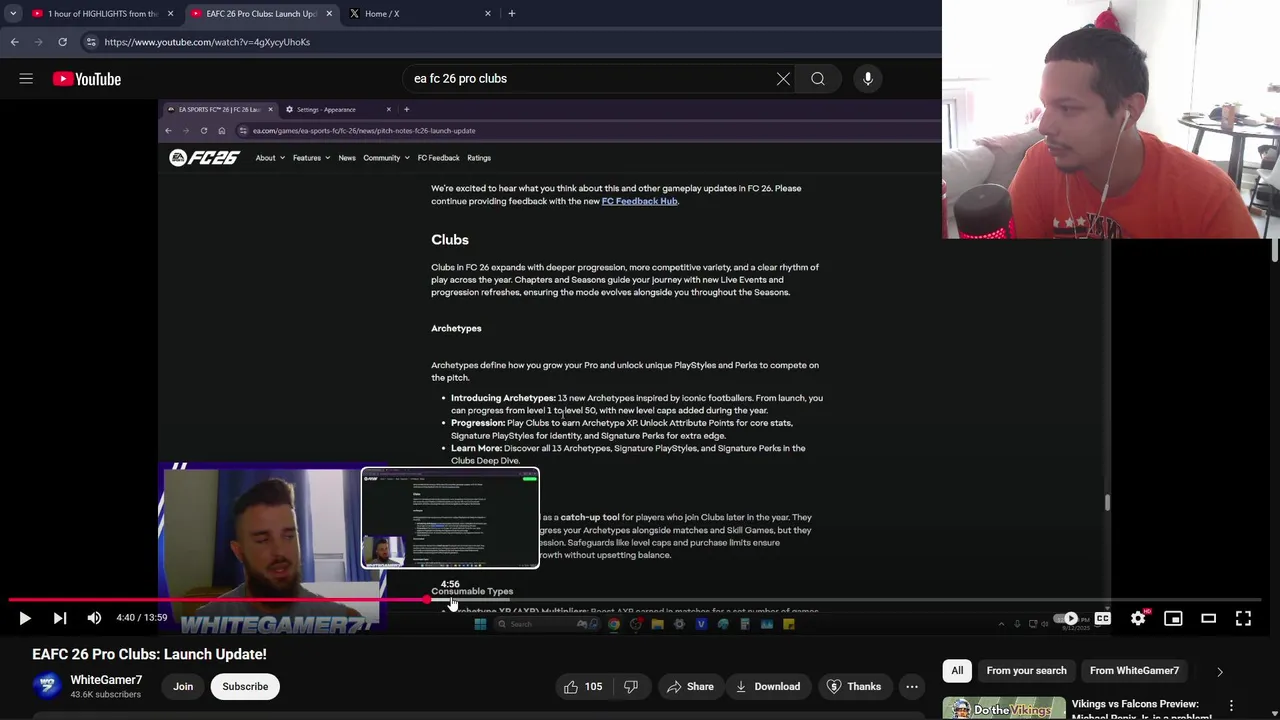Go back to the previous page
This screenshot has width=1280, height=720.
tap(14, 42)
